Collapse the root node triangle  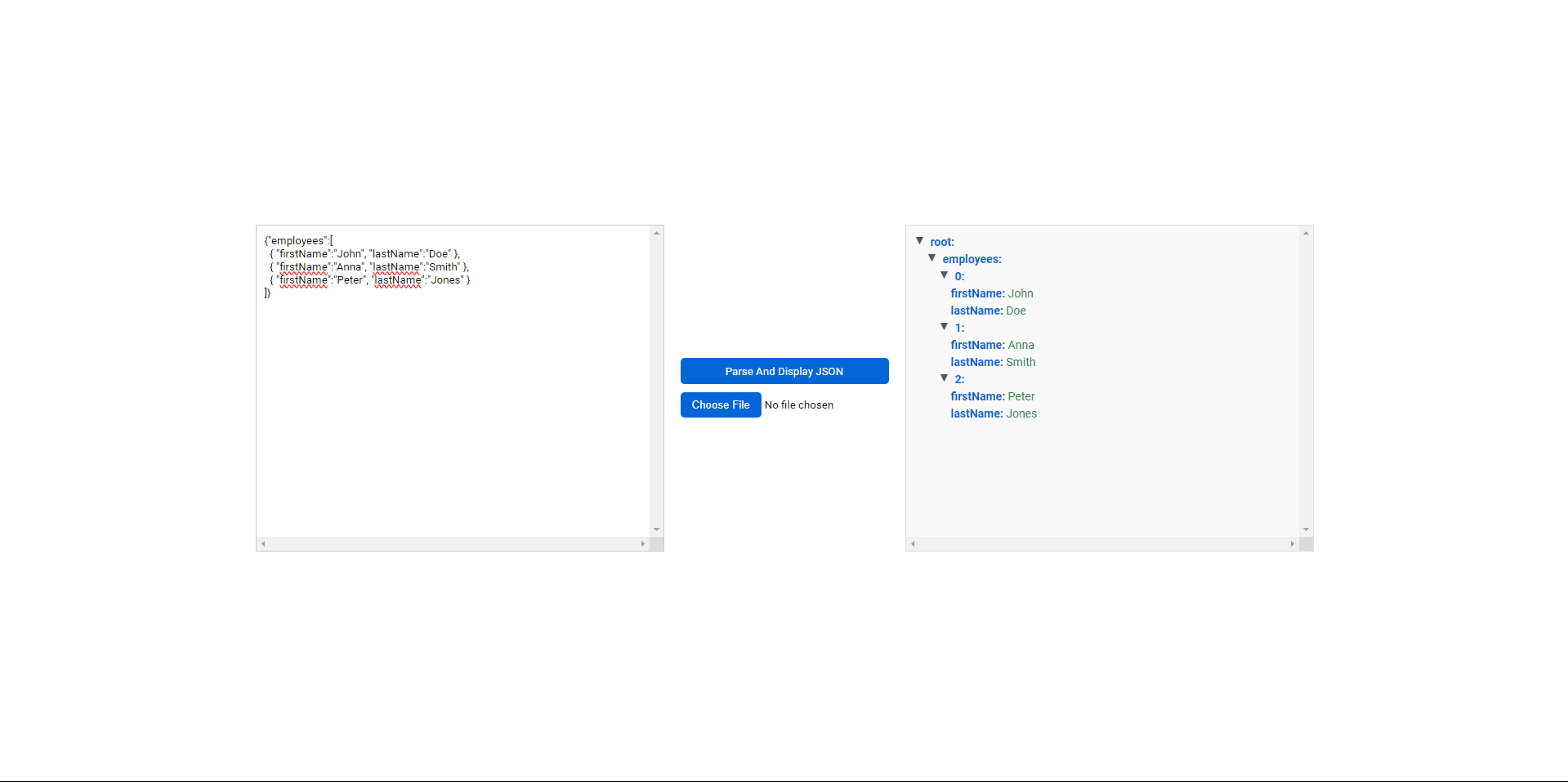click(919, 241)
